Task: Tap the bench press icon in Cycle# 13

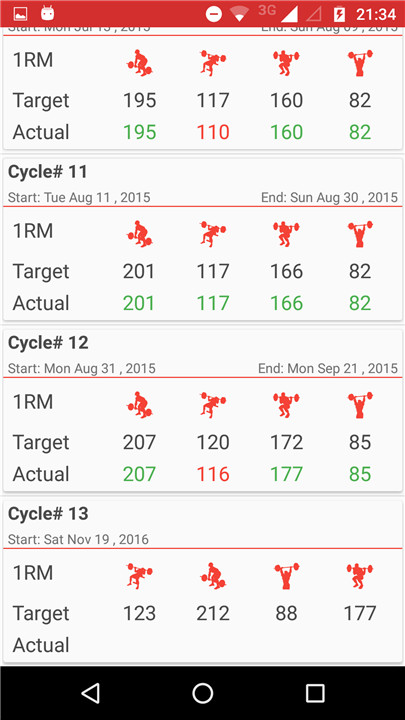Action: click(x=140, y=576)
